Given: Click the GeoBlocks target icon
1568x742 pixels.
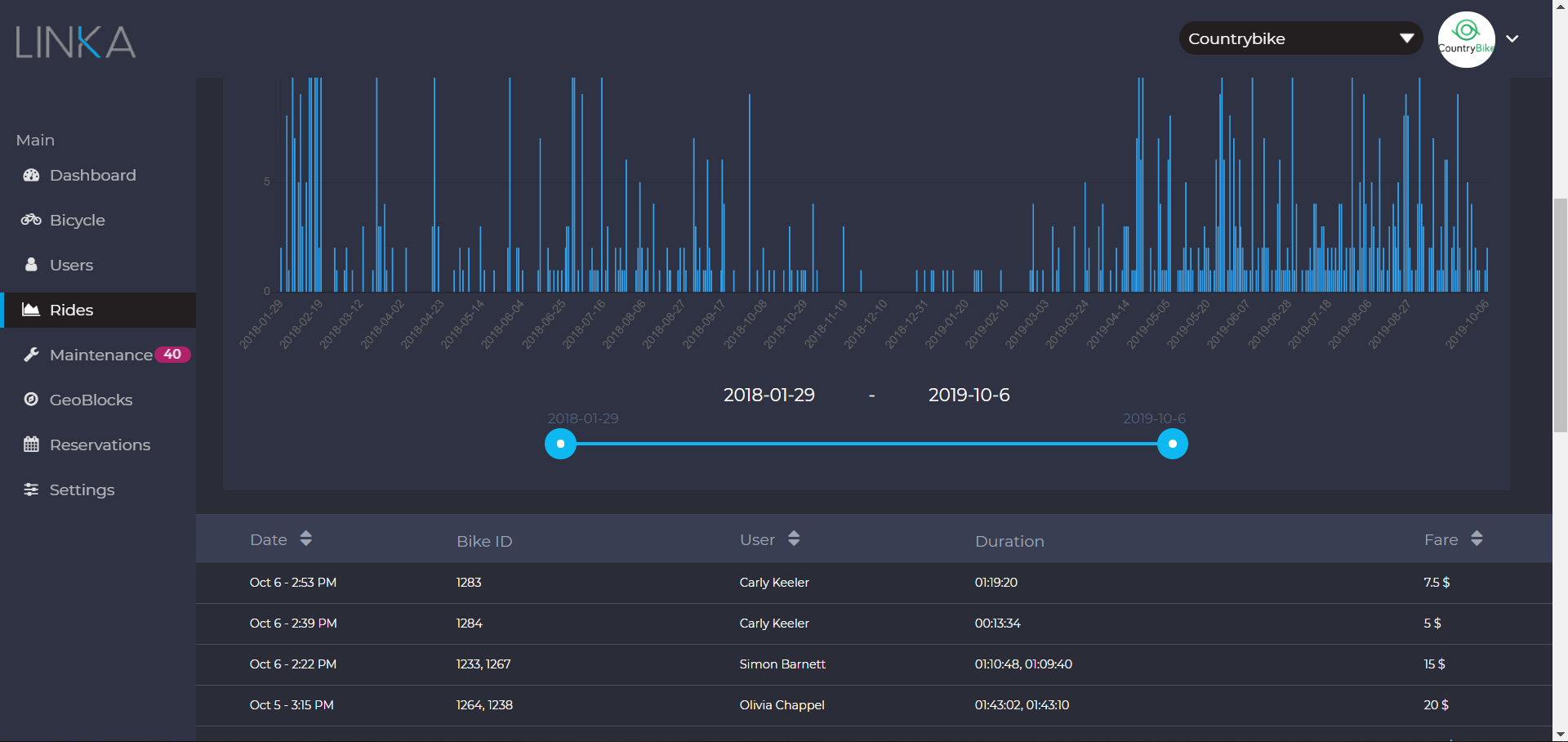Looking at the screenshot, I should 31,400.
